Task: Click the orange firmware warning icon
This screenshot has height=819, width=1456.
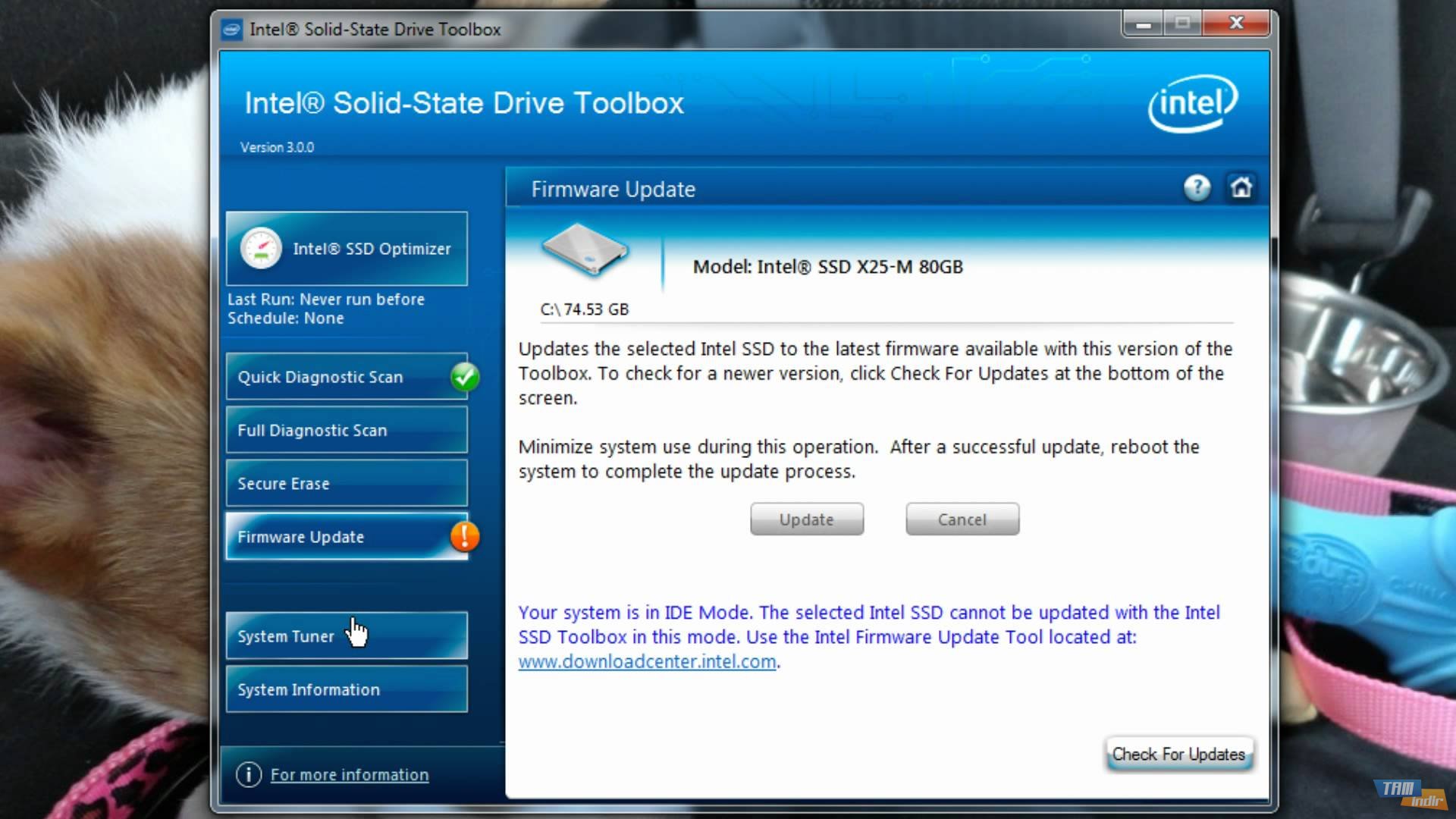Action: 464,536
